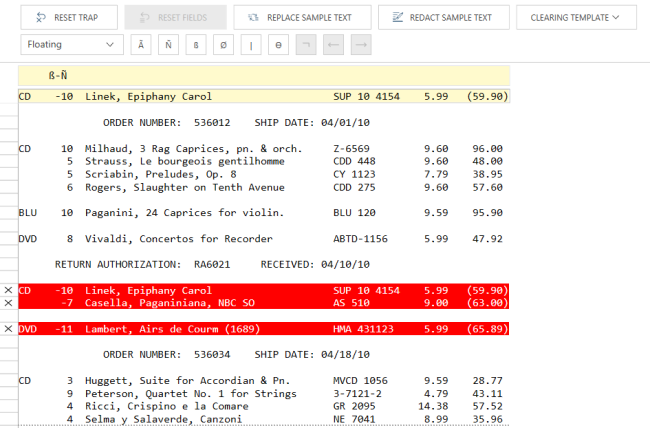Expand the Floating trap type dropdown
Viewport: 650px width, 428px height.
(71, 45)
